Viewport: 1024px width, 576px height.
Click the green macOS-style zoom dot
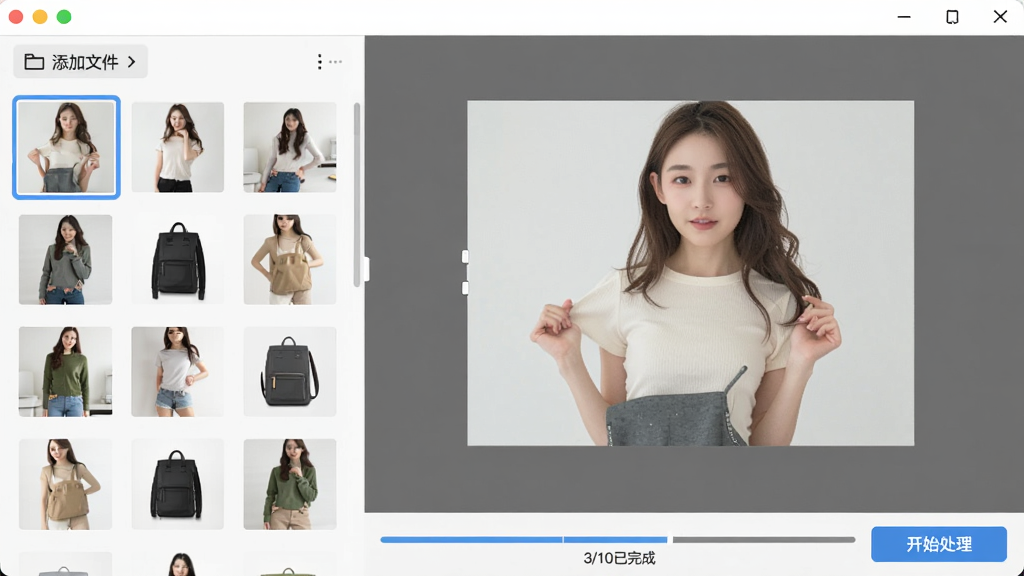[x=64, y=17]
